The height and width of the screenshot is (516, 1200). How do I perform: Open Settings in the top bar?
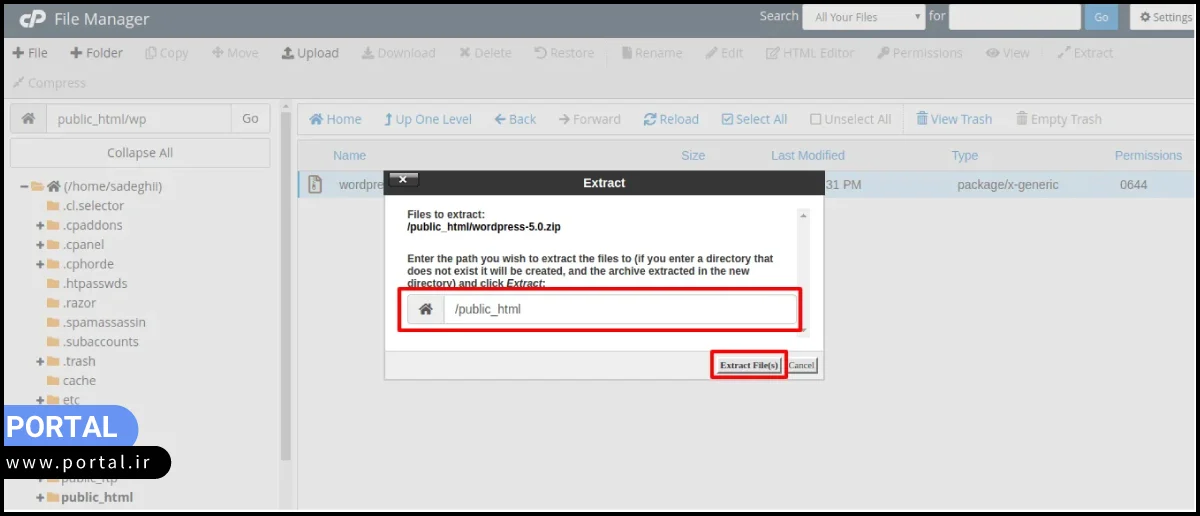coord(1163,17)
